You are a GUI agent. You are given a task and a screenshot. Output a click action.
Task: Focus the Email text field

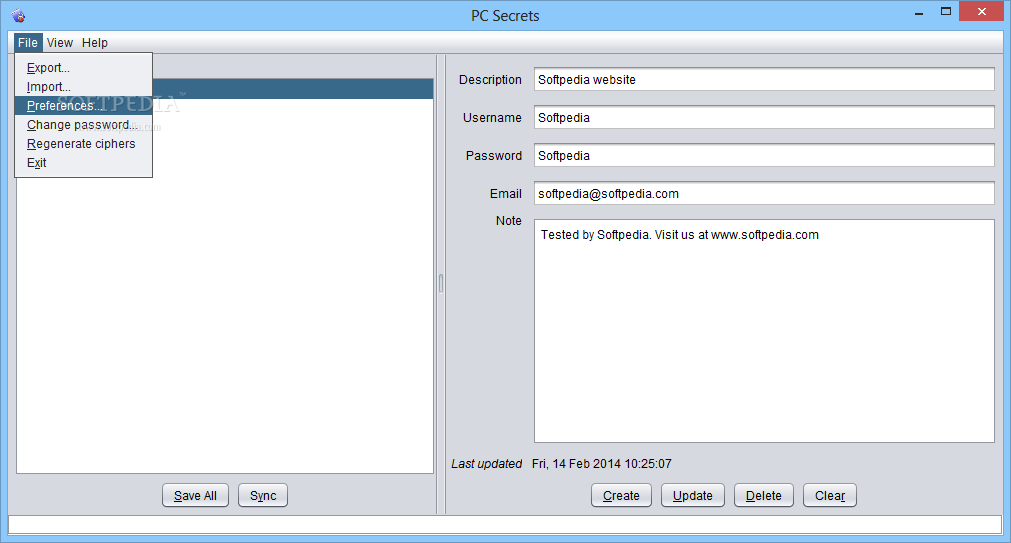pos(764,193)
